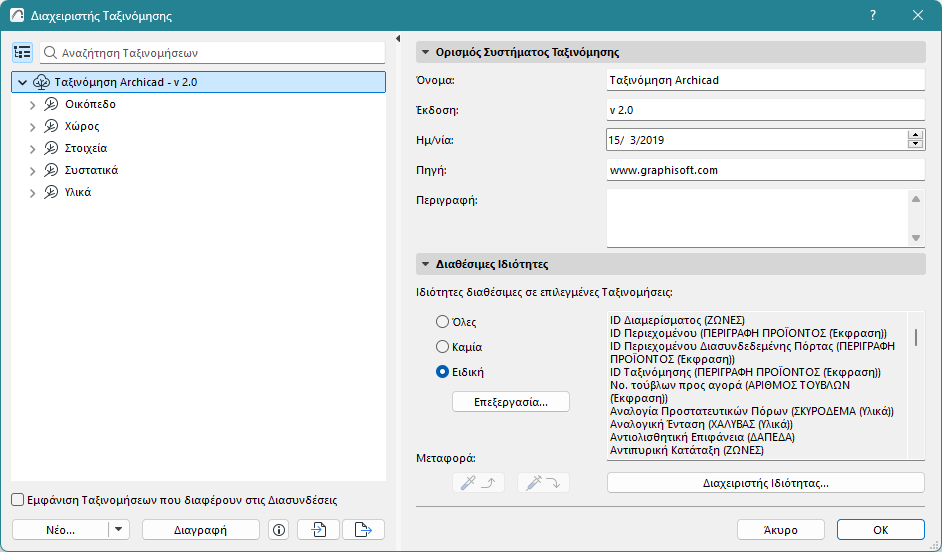Expand the Υλικά tree node
Image resolution: width=942 pixels, height=552 pixels.
click(x=33, y=193)
